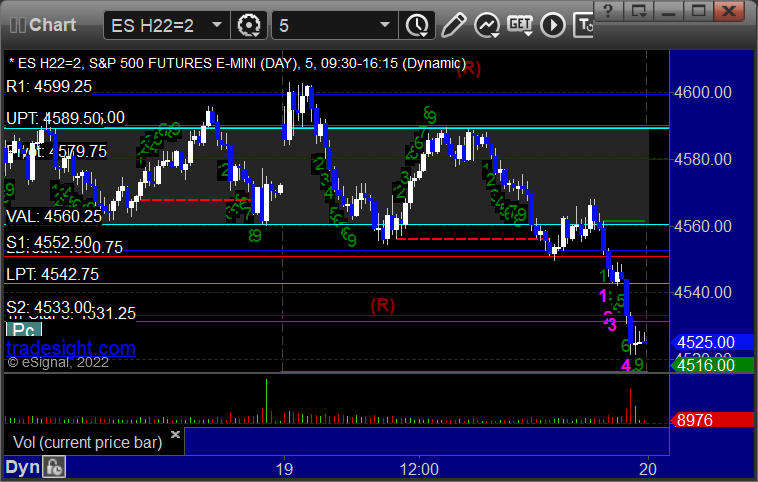Select the pencil drawing tool

click(453, 25)
